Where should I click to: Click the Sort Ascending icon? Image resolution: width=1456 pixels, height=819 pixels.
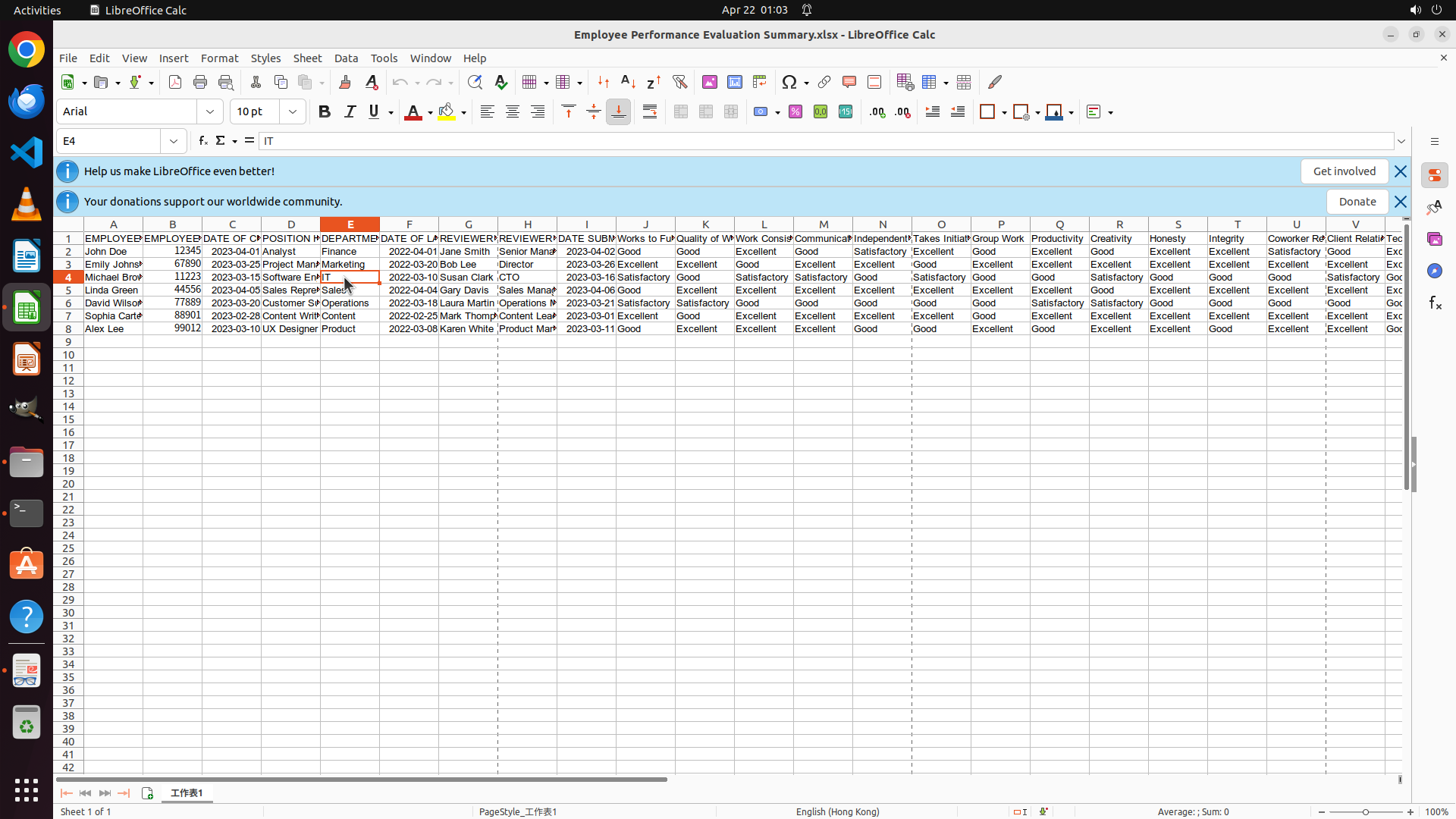pos(628,82)
